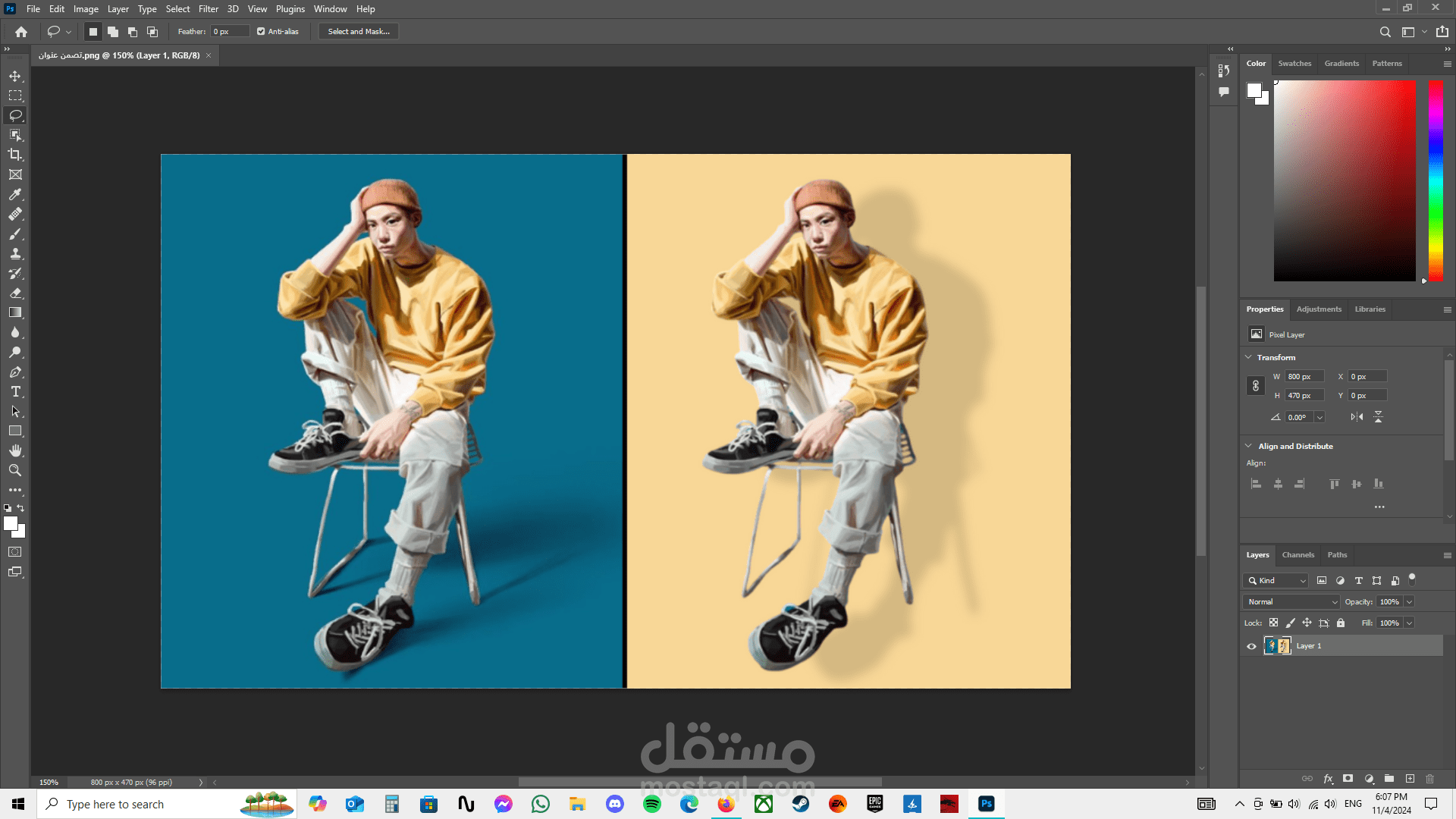Select the Dodge tool
The image size is (1456, 819).
[x=15, y=353]
